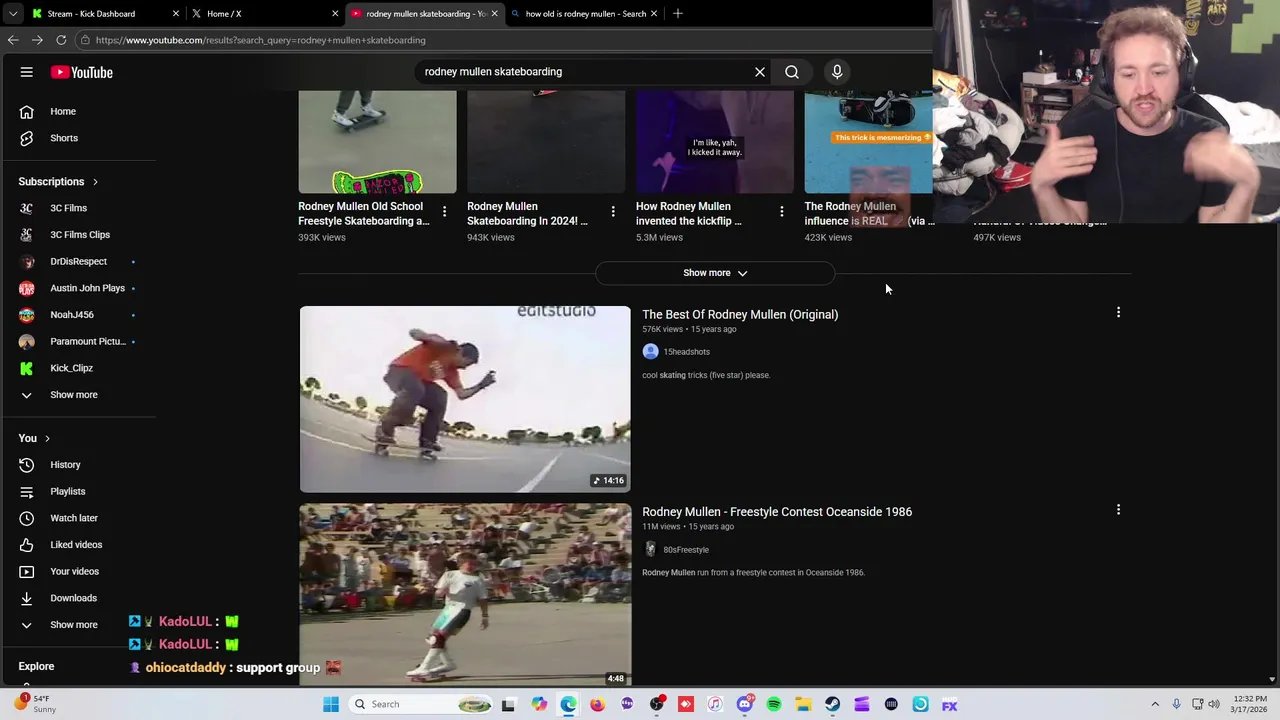1280x720 pixels.
Task: Visit the 80sFreestyle channel
Action: pos(685,550)
